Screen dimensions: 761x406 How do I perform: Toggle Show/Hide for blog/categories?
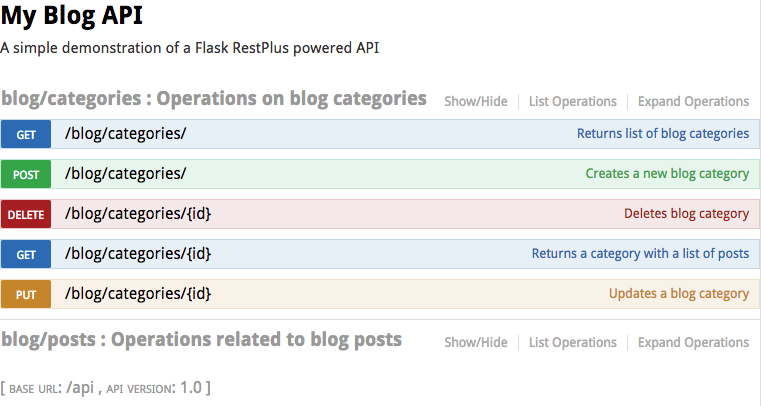476,101
